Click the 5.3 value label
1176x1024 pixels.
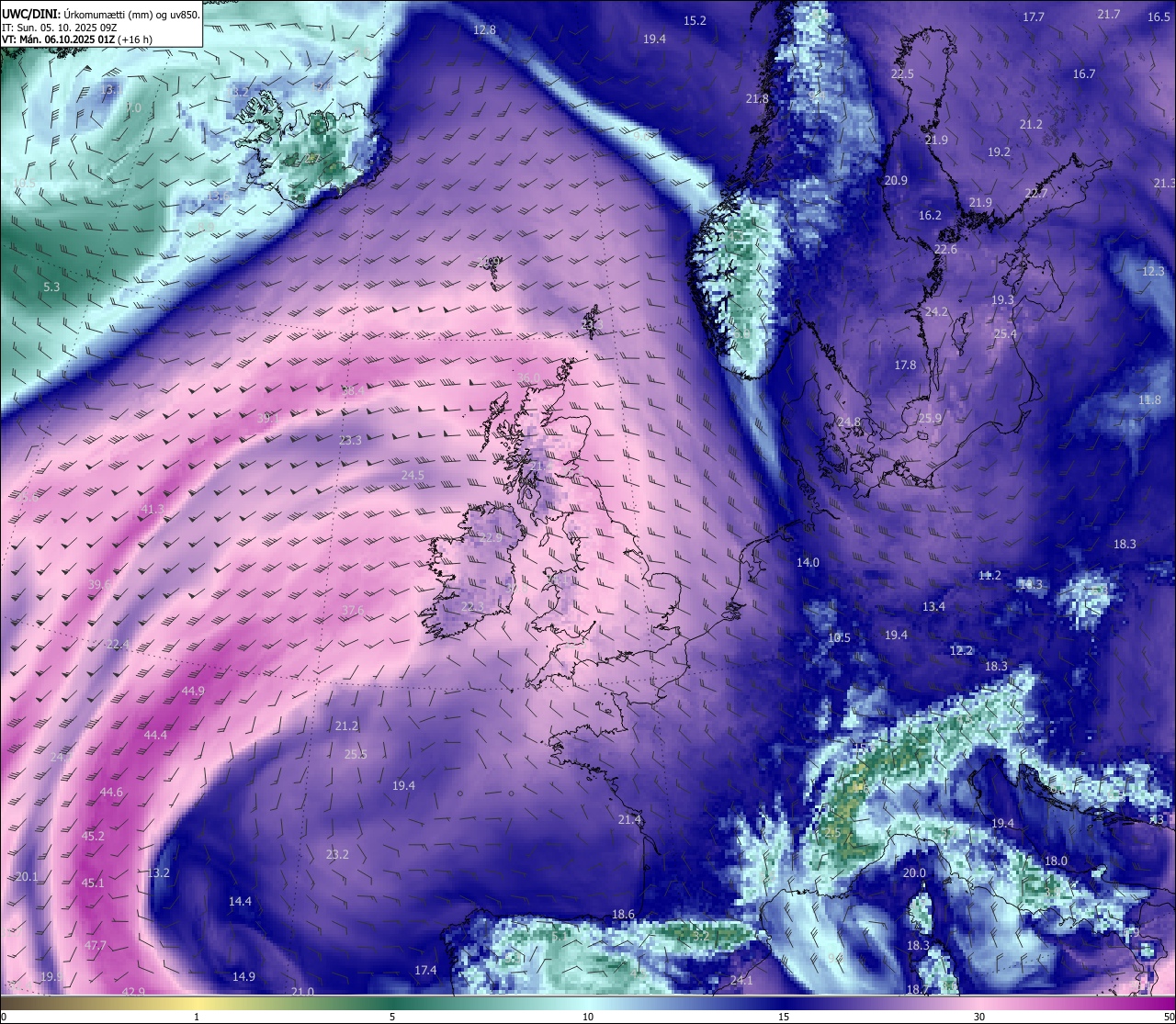(x=51, y=287)
